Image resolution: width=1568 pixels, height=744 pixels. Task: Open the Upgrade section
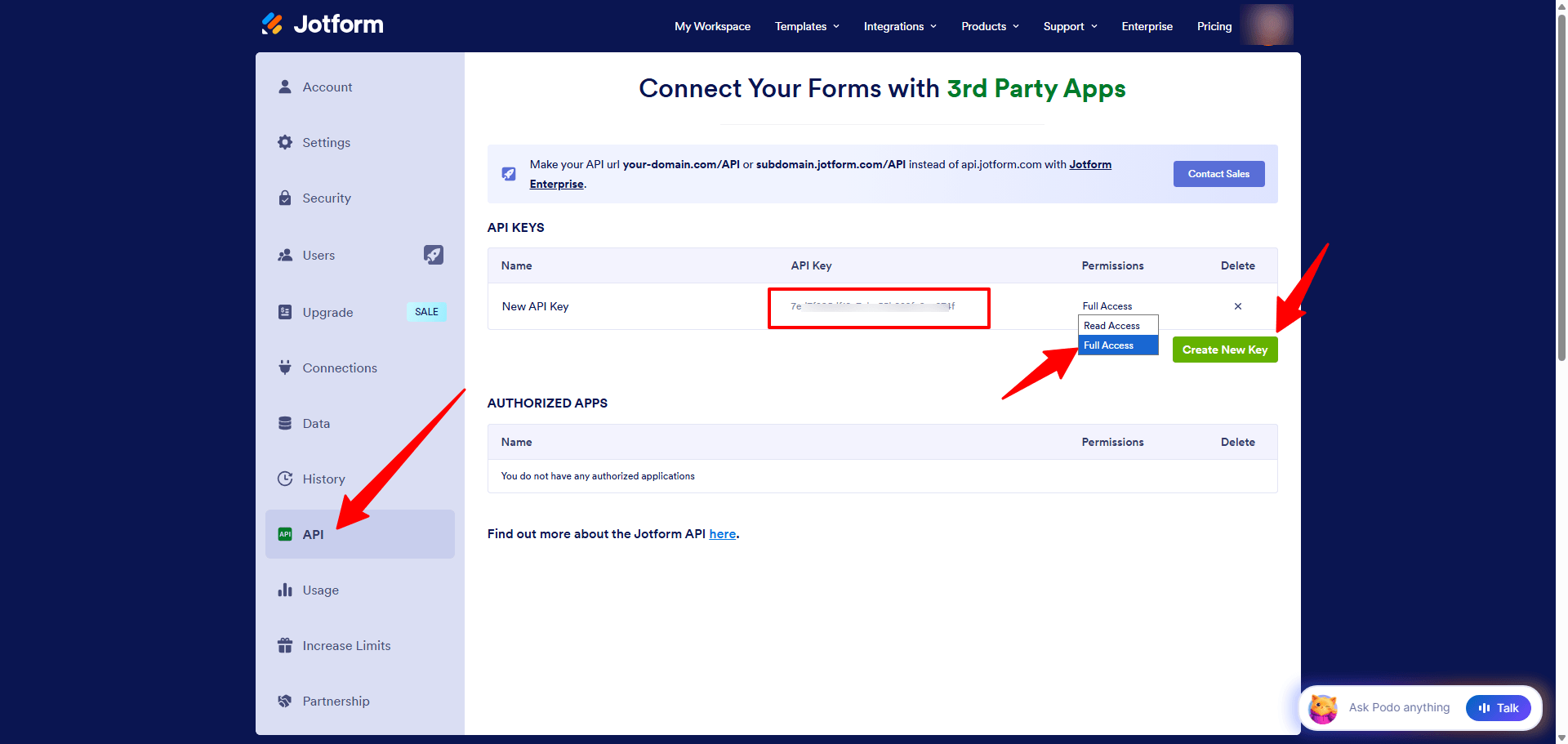[360, 312]
